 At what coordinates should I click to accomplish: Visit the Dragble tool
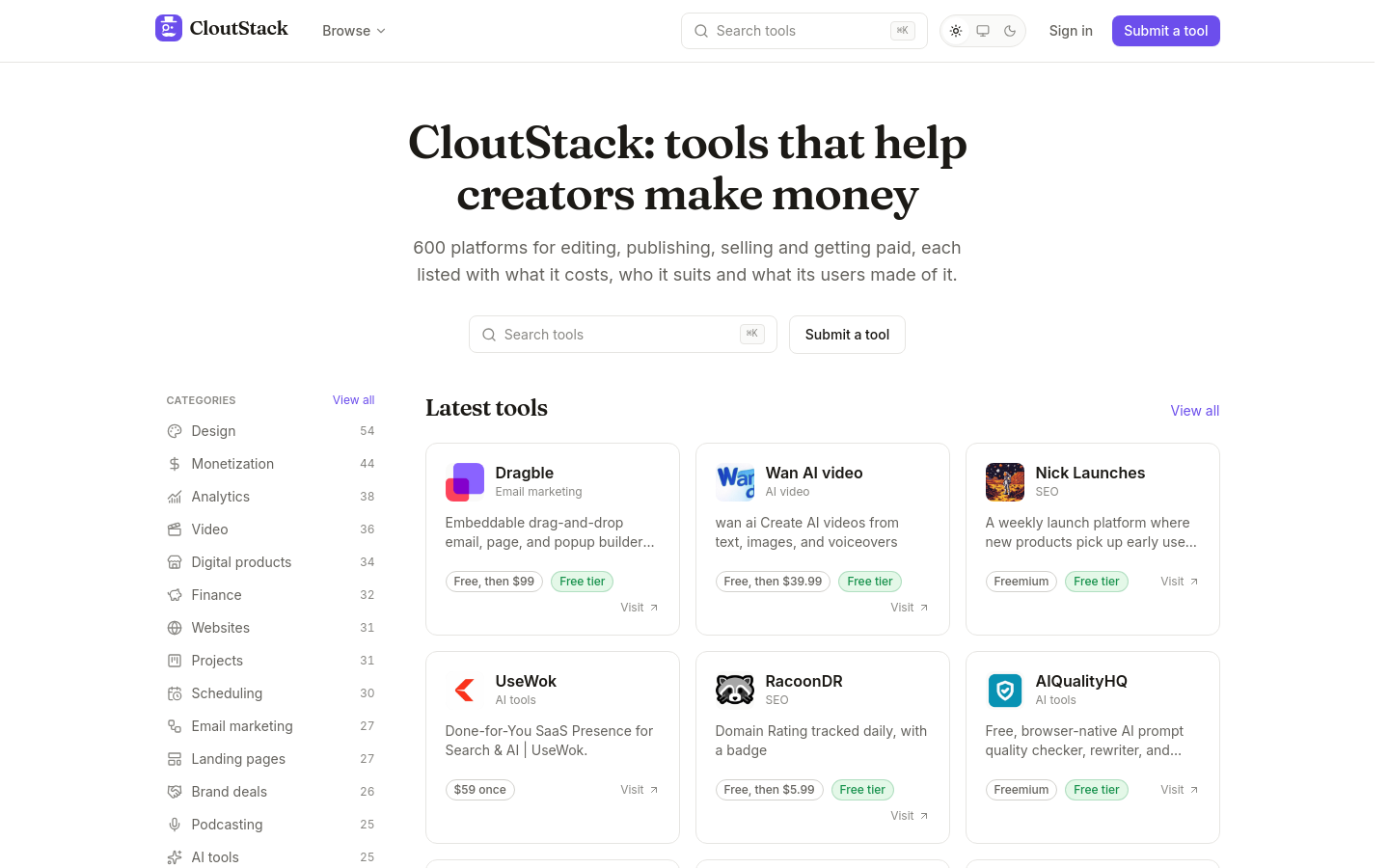[640, 608]
